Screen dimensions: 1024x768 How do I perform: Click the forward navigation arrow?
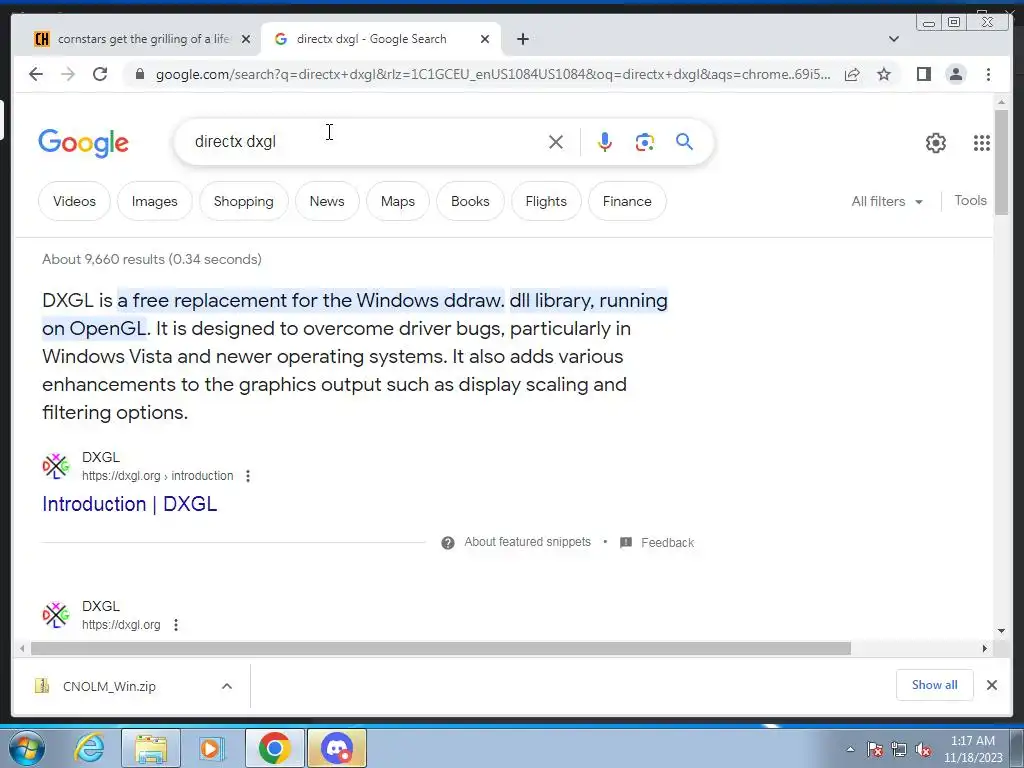[x=68, y=74]
